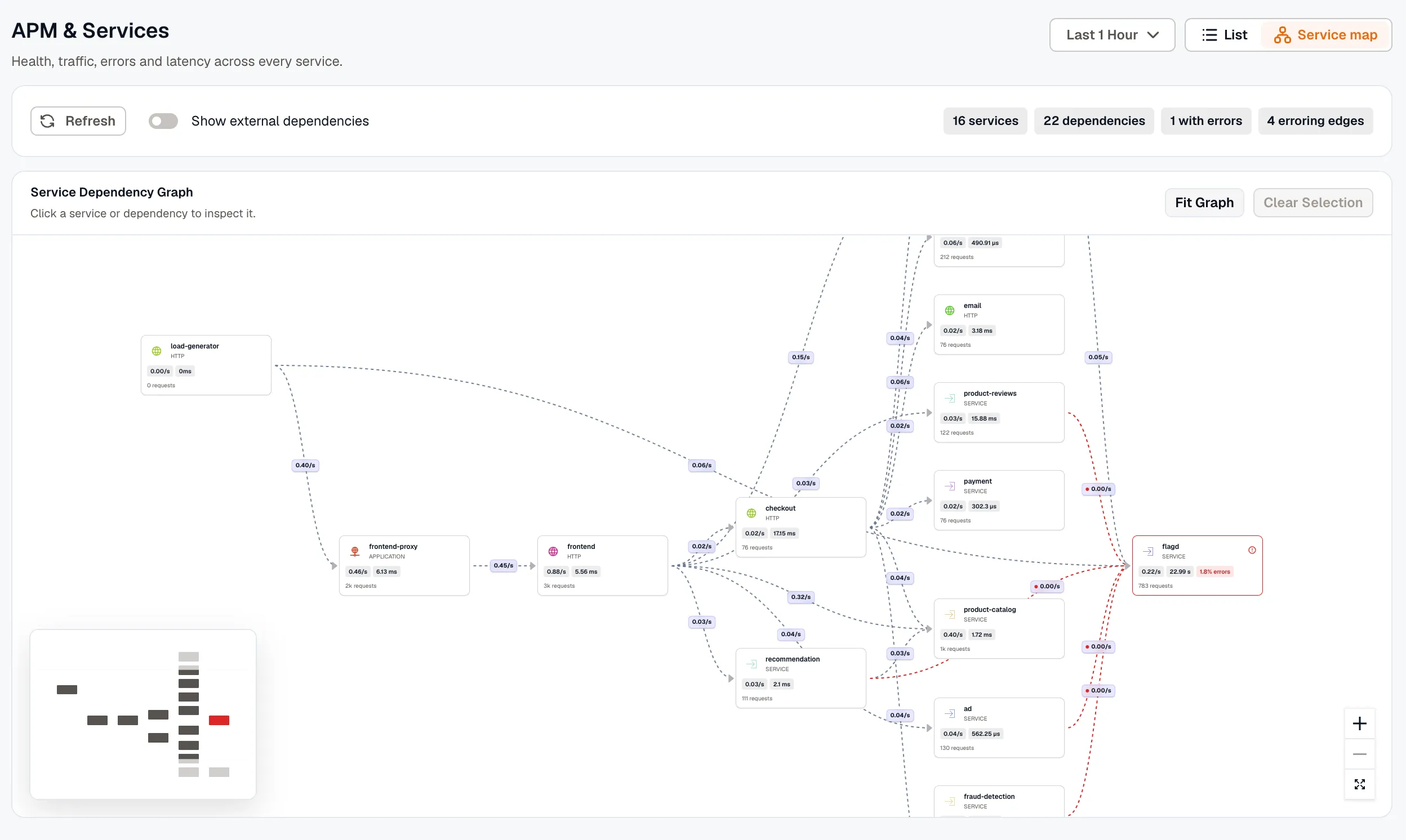This screenshot has height=840, width=1406.
Task: Click the 783 requests text on flagd
Action: pos(1155,586)
